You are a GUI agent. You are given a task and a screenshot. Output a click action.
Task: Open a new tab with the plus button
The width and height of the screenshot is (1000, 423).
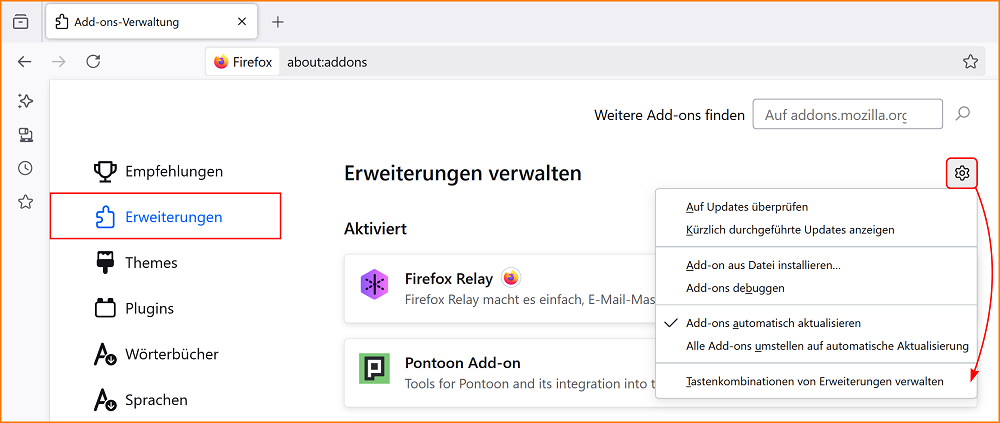pos(277,22)
